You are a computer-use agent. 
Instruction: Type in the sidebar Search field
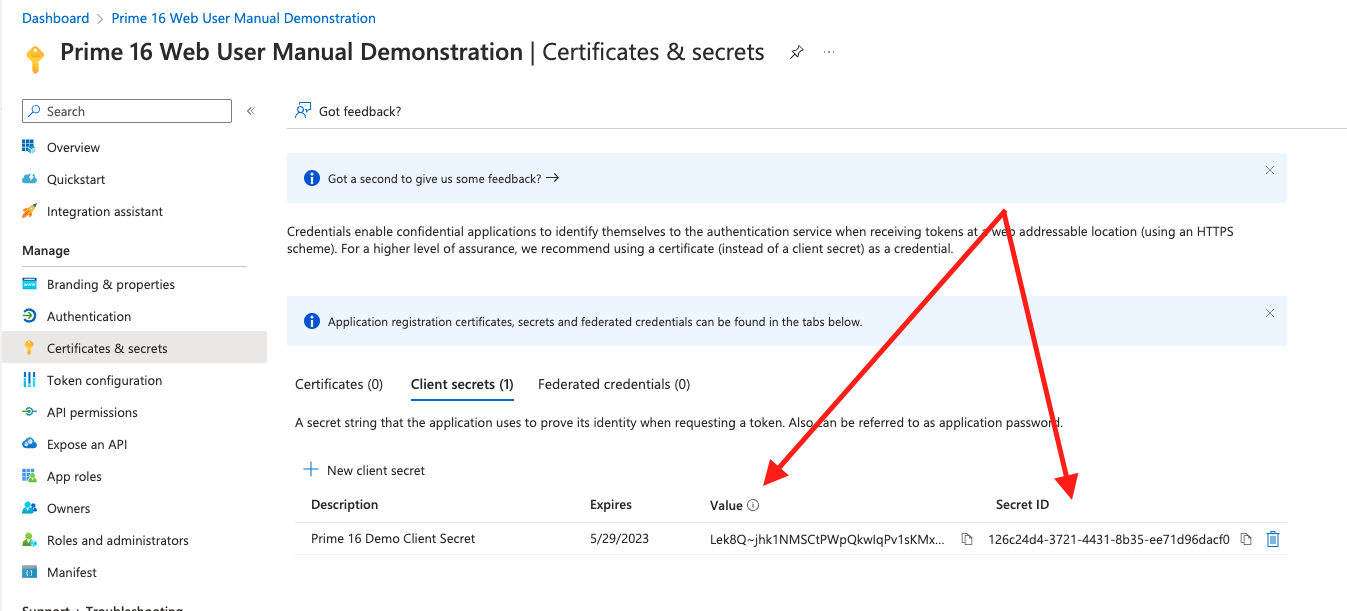(x=135, y=111)
